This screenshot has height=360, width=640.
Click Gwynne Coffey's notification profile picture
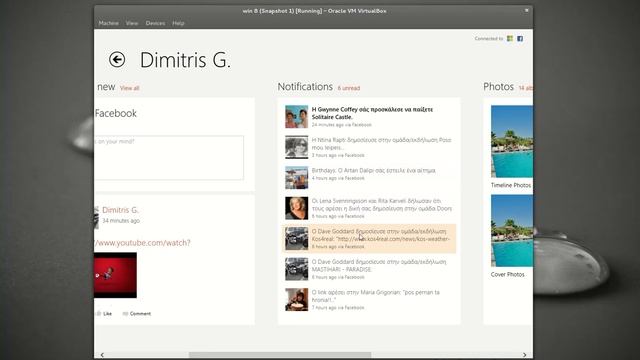(x=297, y=117)
